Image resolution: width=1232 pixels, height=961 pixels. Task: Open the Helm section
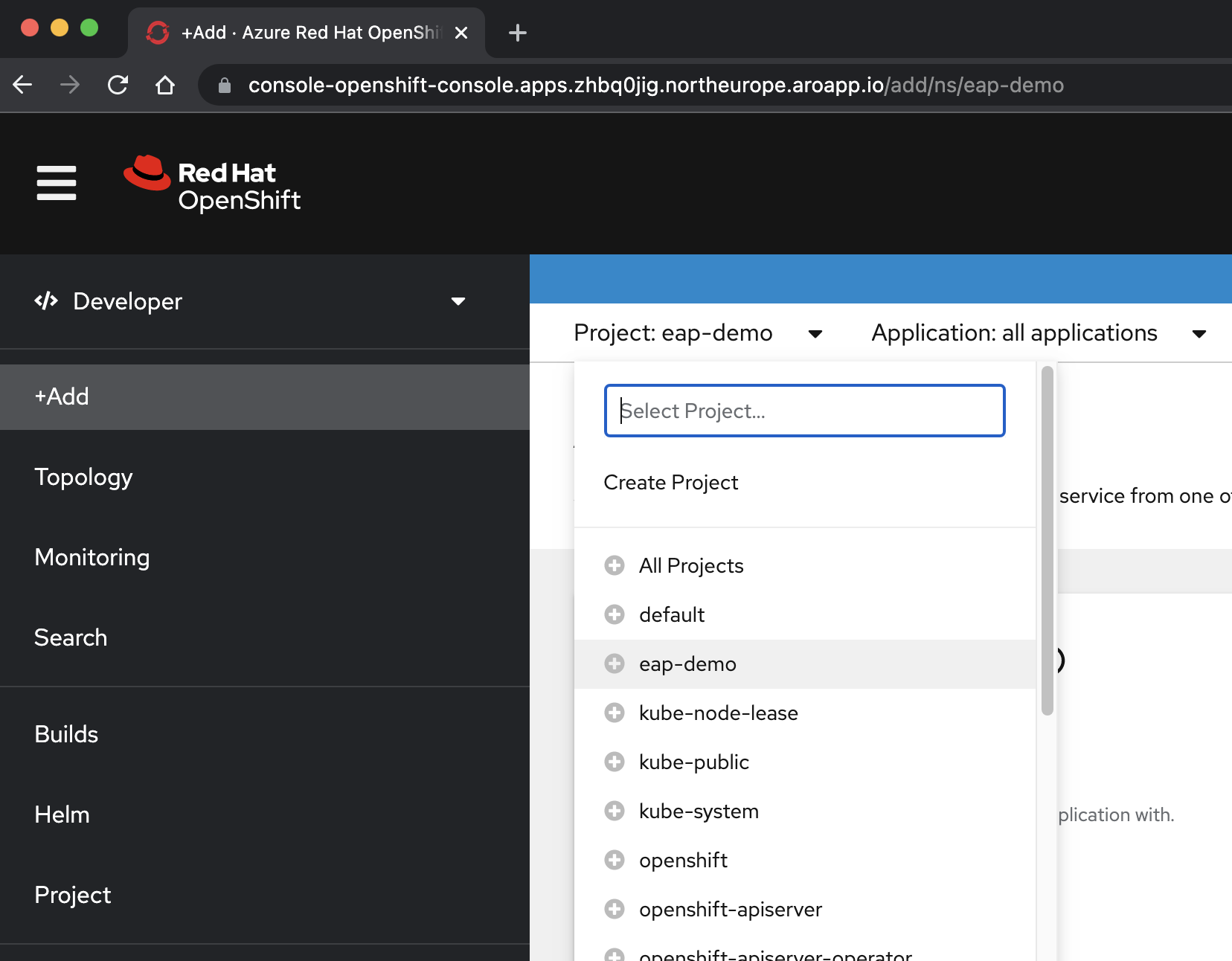pyautogui.click(x=62, y=814)
